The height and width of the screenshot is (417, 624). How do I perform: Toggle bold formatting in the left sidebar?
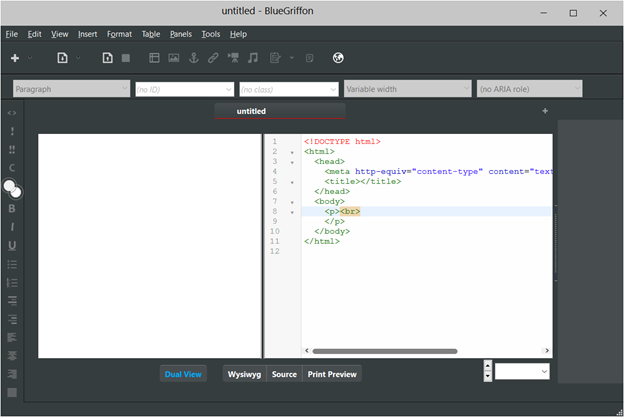click(x=12, y=209)
